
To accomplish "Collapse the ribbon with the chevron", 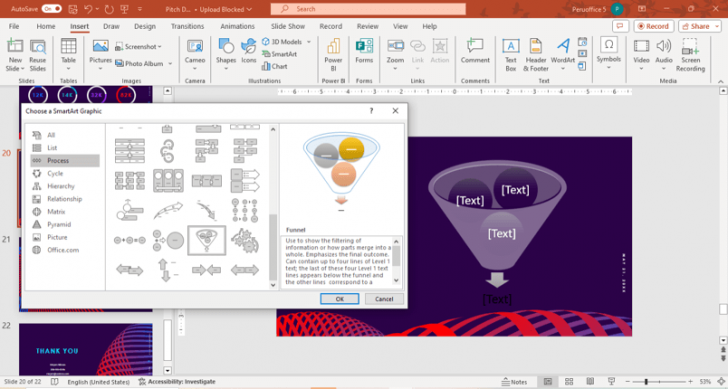I will point(721,81).
